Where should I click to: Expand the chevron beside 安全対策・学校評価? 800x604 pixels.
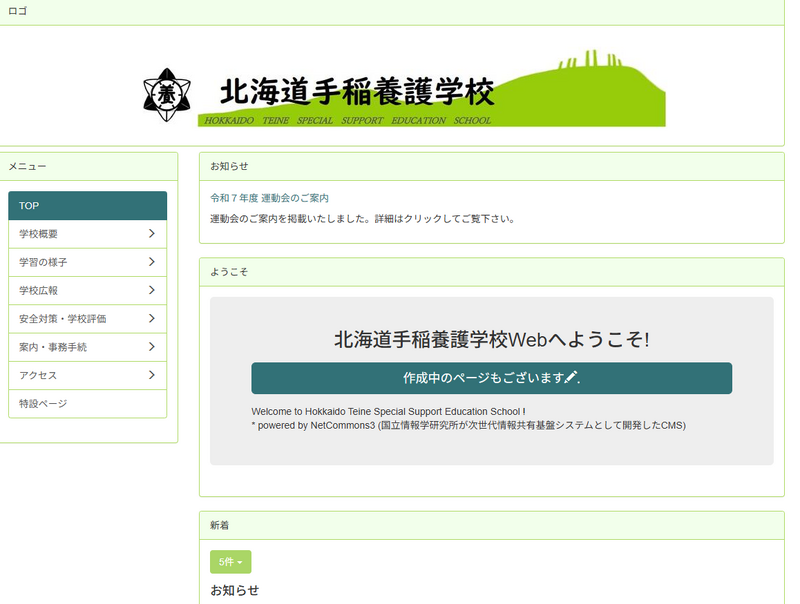tap(152, 318)
